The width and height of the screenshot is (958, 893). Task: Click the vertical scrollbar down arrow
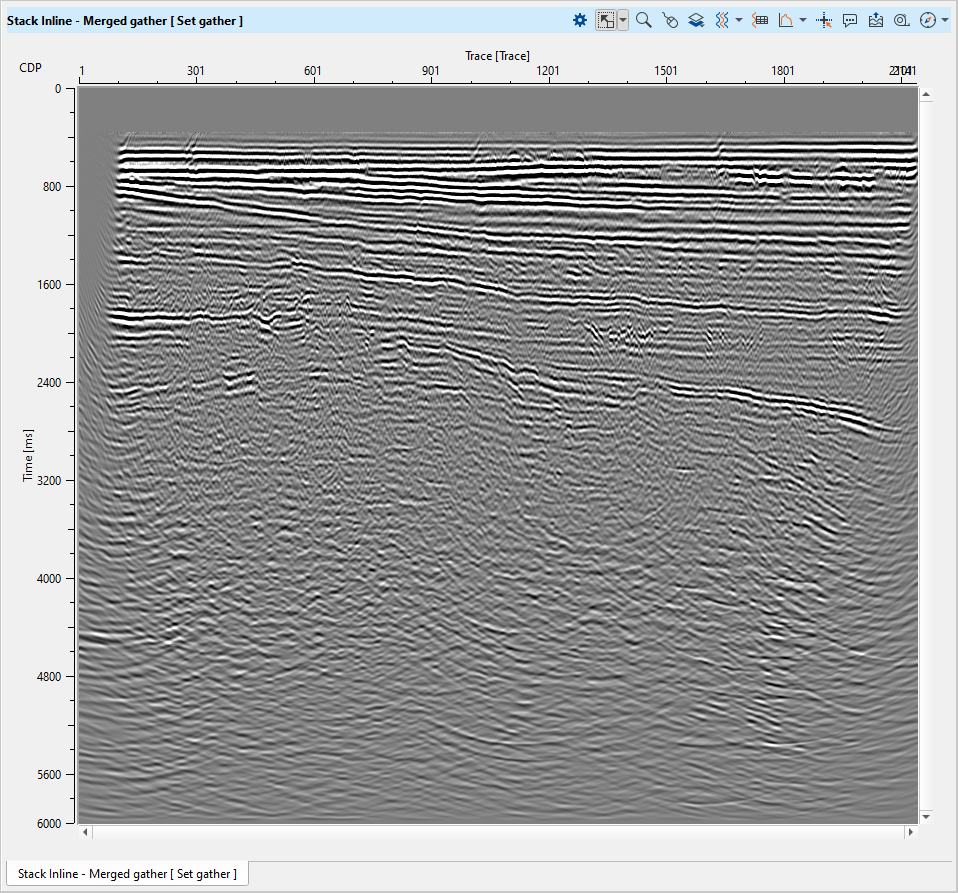coord(925,816)
